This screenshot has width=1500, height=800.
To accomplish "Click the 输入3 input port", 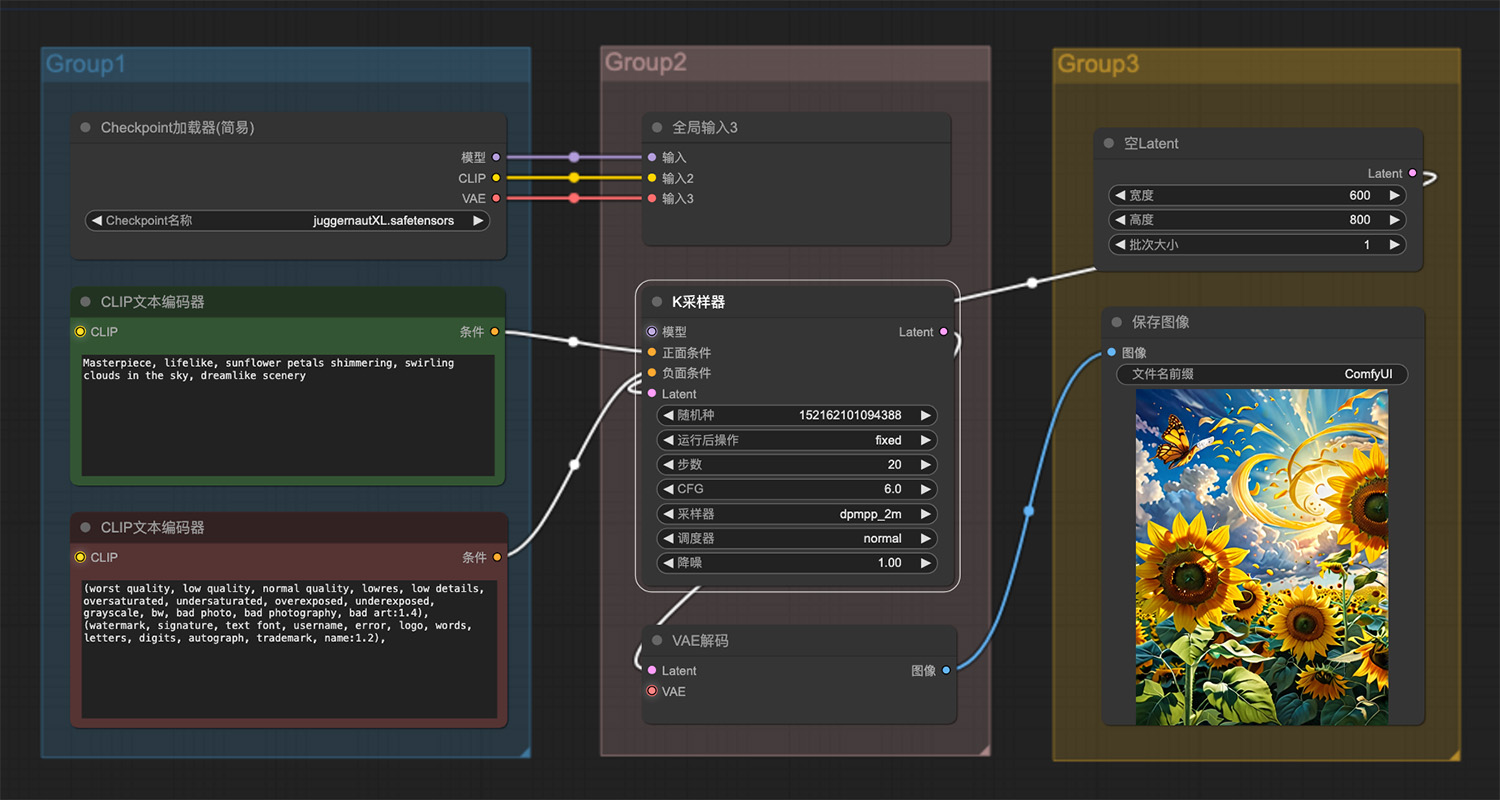I will pyautogui.click(x=652, y=198).
